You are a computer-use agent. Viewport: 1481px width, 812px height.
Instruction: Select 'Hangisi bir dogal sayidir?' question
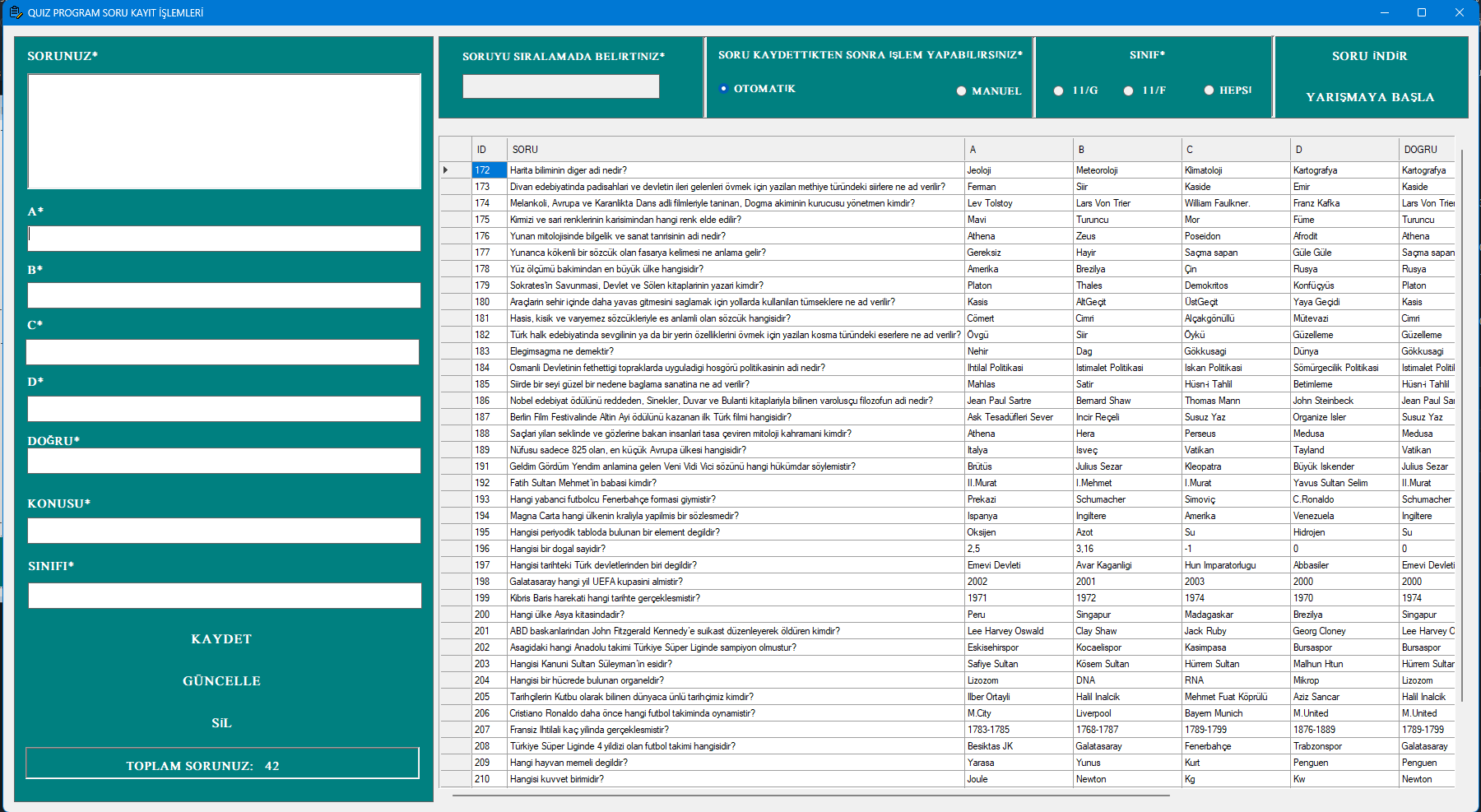pyautogui.click(x=736, y=549)
